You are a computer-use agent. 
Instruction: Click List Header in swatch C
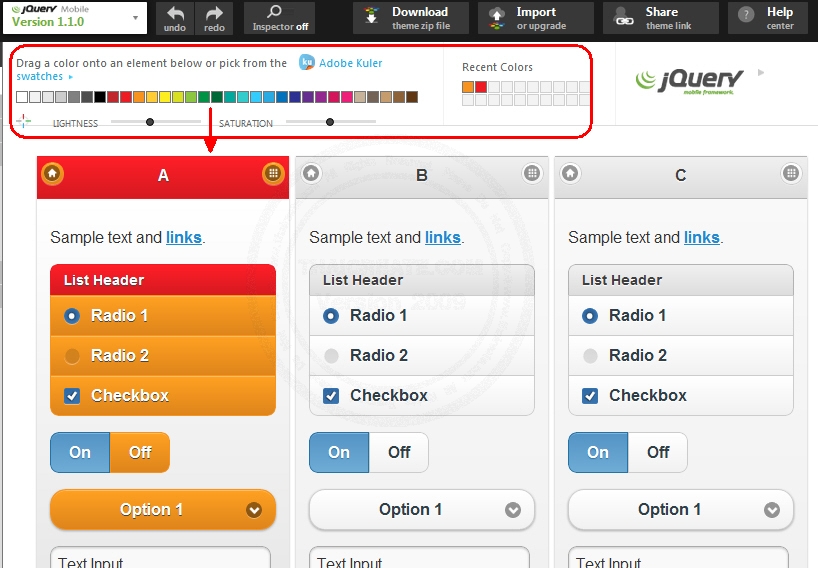(x=681, y=280)
